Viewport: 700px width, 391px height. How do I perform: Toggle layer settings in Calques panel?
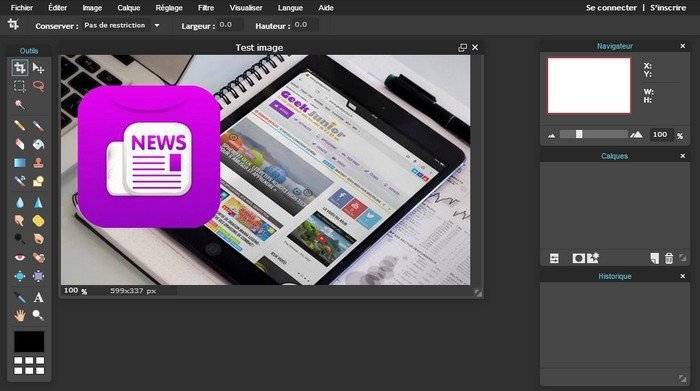point(554,258)
